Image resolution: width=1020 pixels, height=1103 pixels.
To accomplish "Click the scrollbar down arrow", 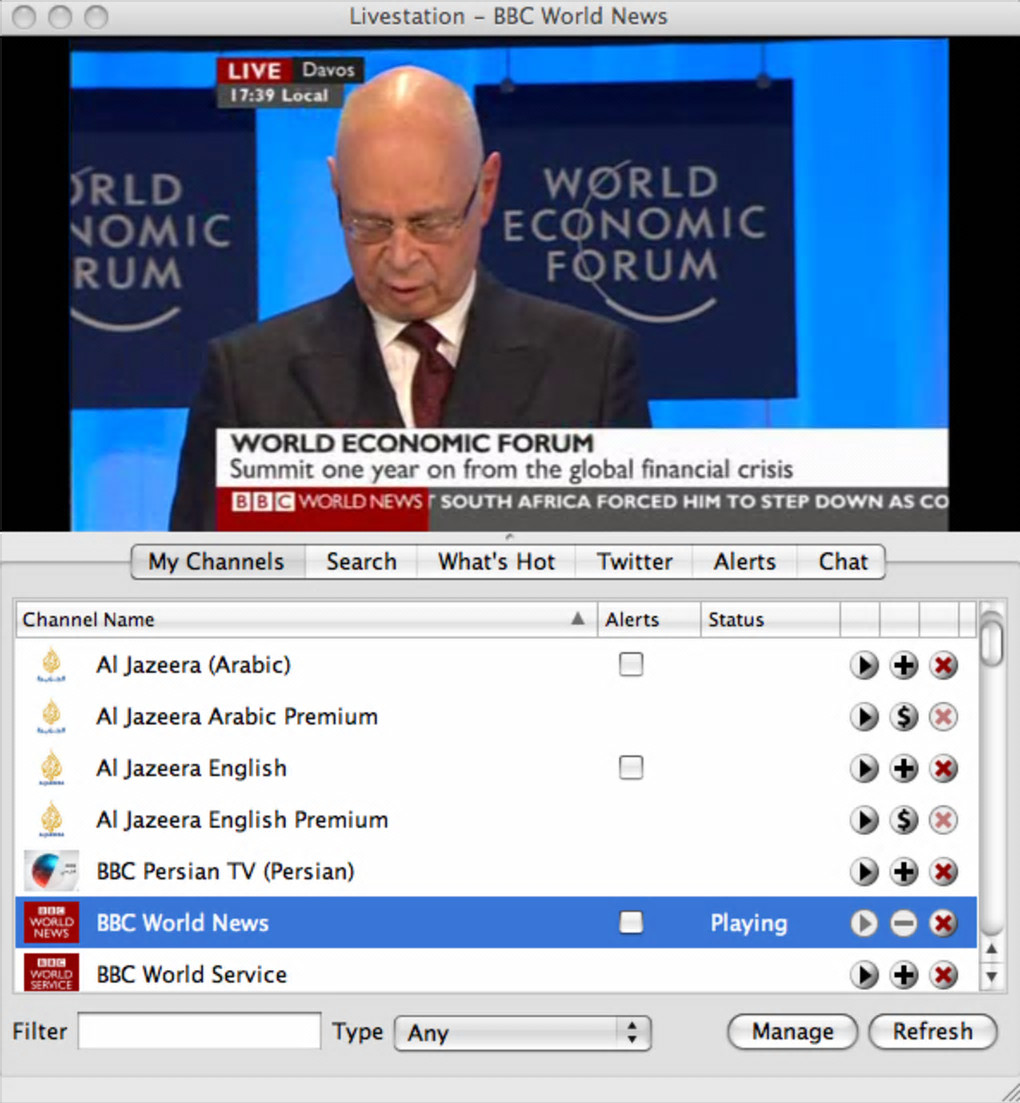I will point(992,976).
